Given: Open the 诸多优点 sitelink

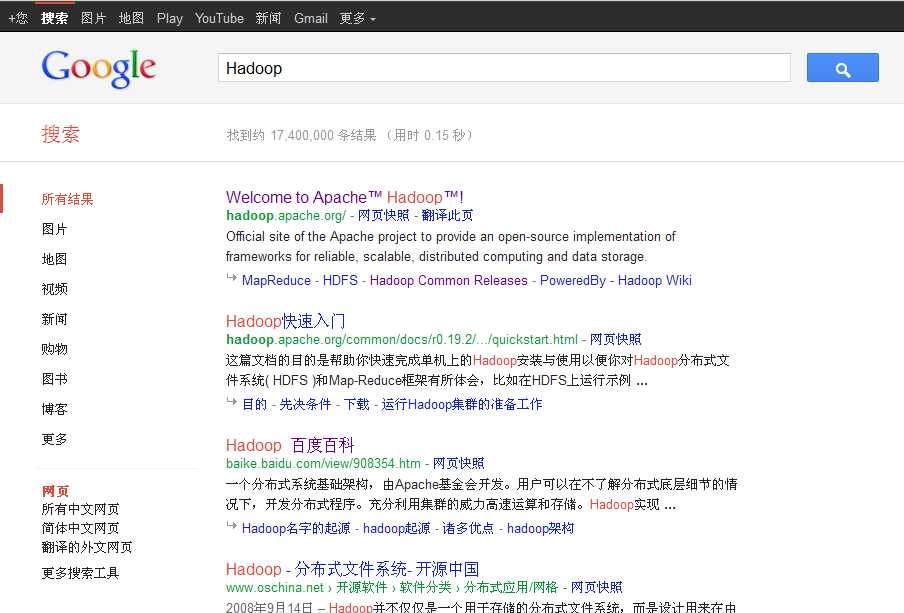Looking at the screenshot, I should pyautogui.click(x=468, y=528).
